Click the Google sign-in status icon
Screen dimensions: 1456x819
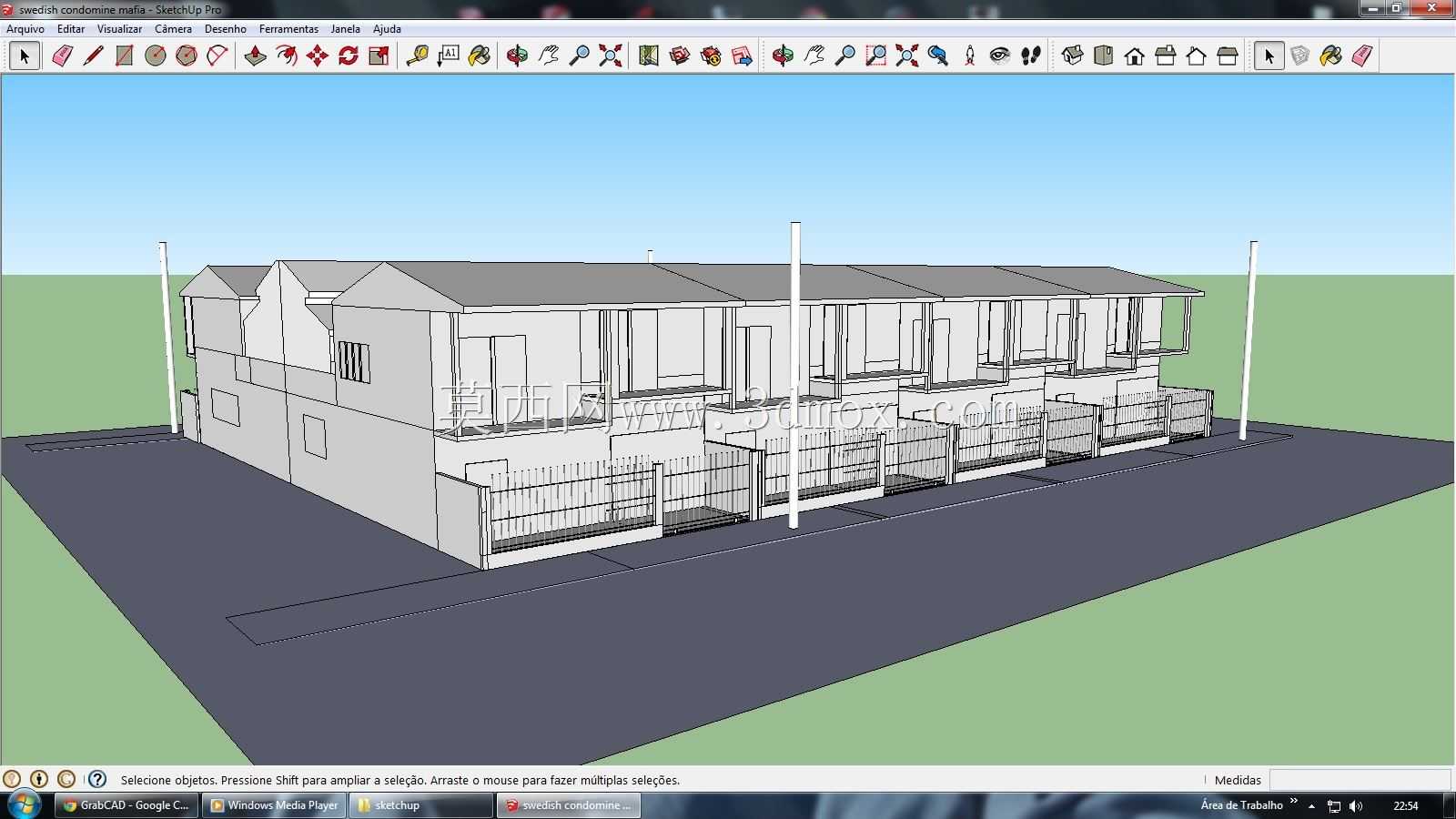coord(66,779)
